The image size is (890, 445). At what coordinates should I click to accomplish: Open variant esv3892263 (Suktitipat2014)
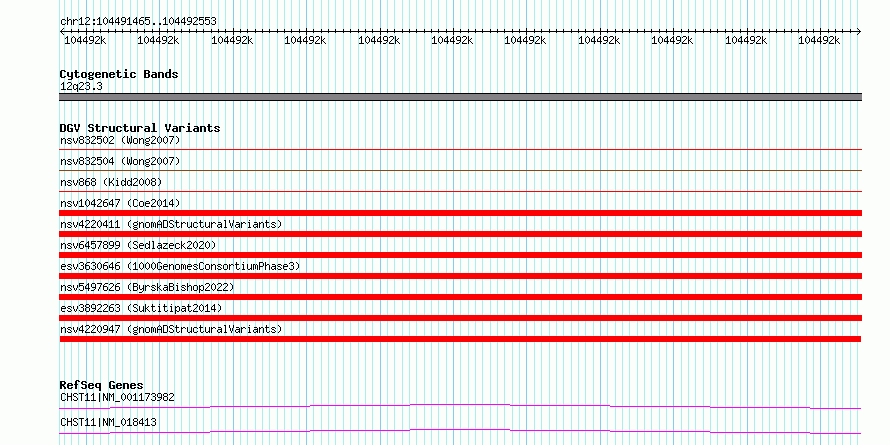[141, 308]
